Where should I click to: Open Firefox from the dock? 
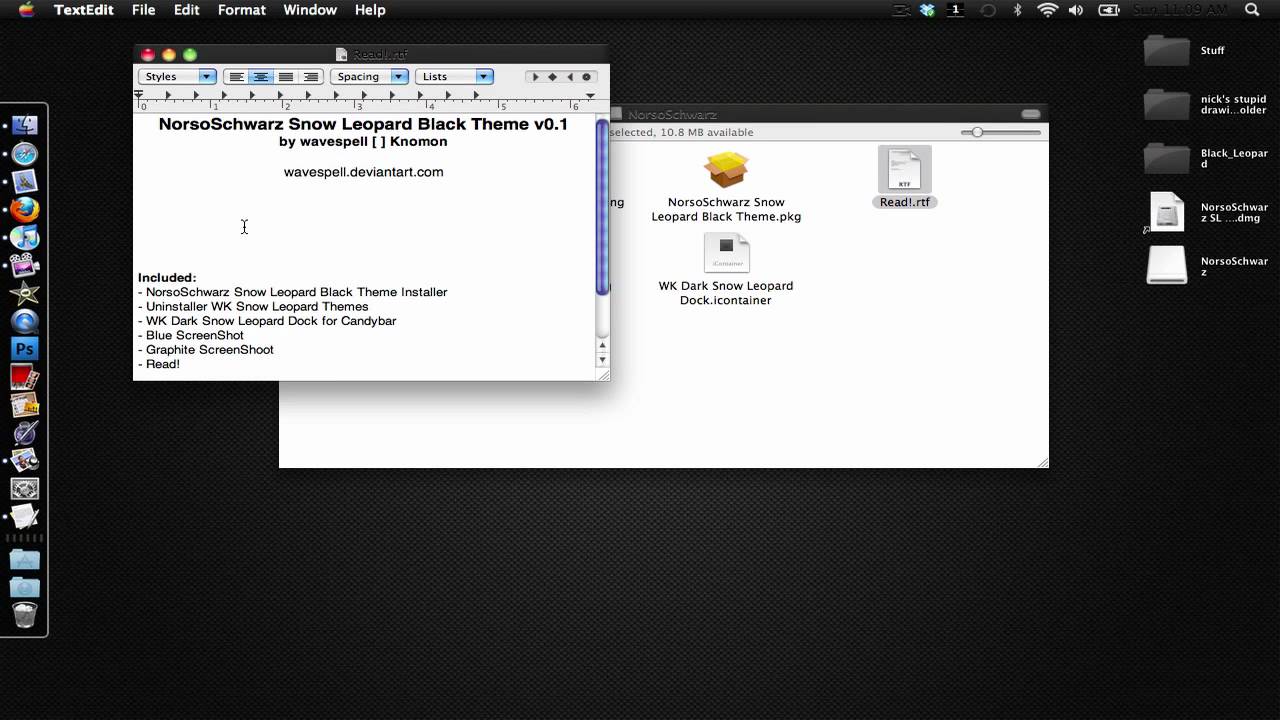coord(25,209)
